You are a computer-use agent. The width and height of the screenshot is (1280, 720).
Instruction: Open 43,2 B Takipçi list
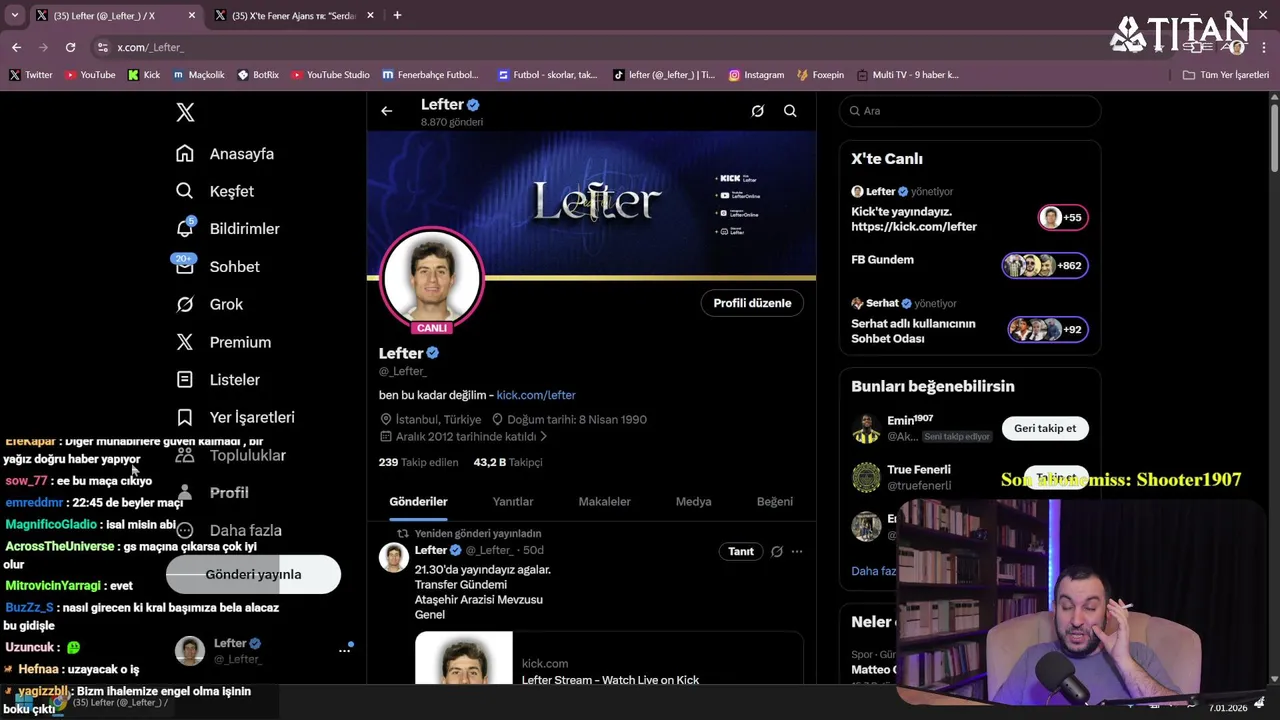click(x=508, y=462)
